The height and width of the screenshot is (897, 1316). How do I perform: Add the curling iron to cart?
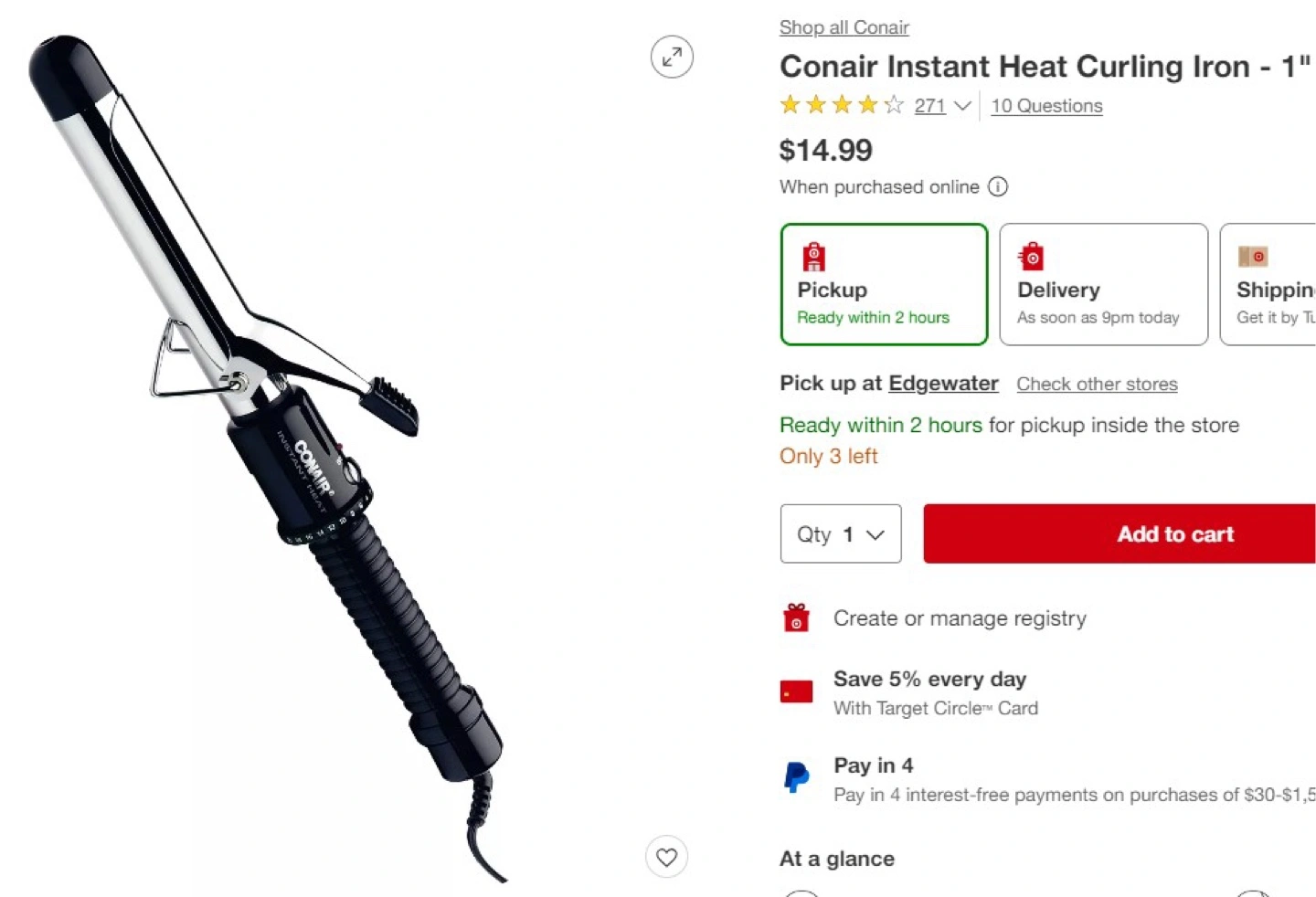tap(1120, 533)
